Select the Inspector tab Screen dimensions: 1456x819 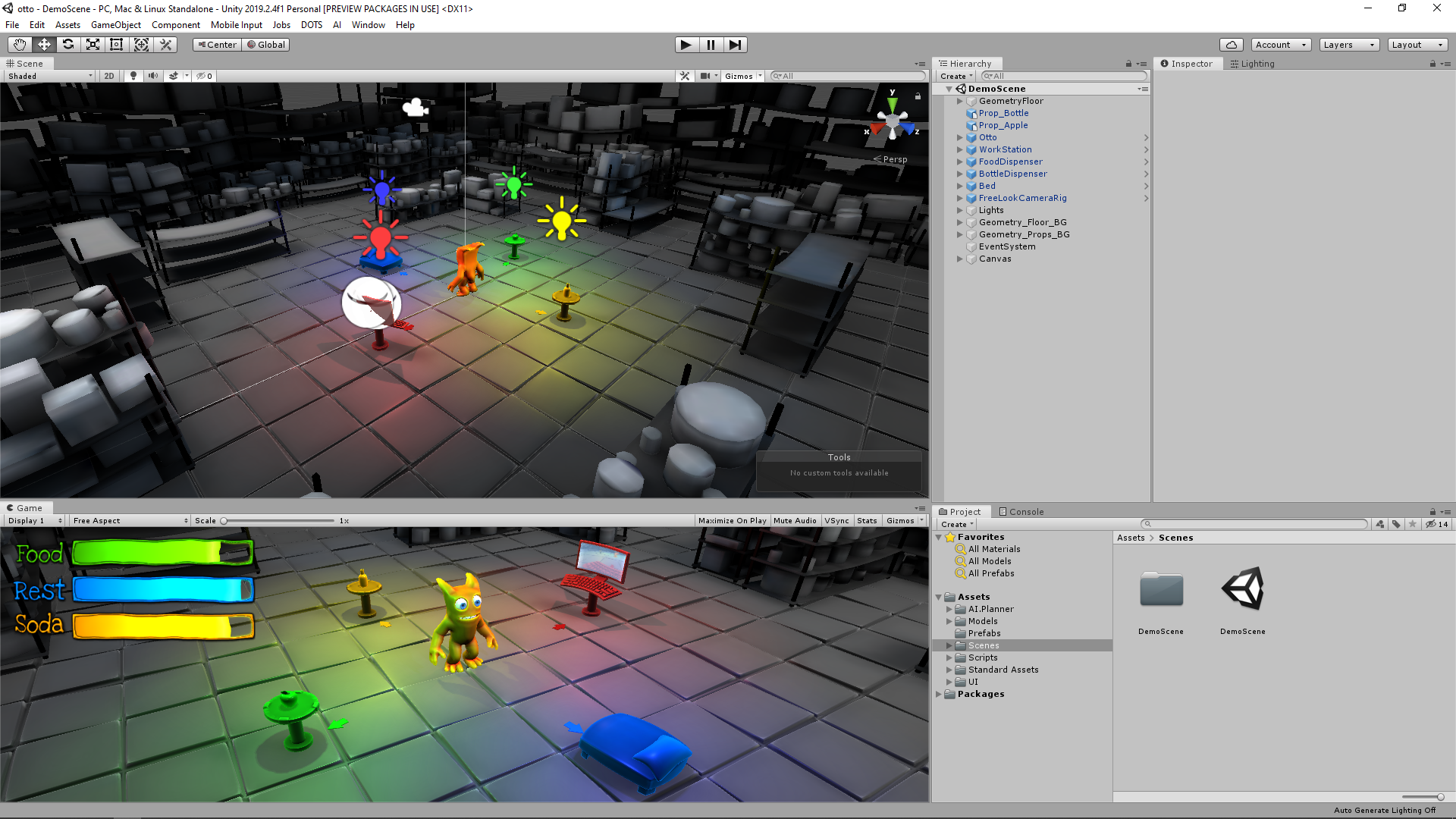(x=1186, y=64)
